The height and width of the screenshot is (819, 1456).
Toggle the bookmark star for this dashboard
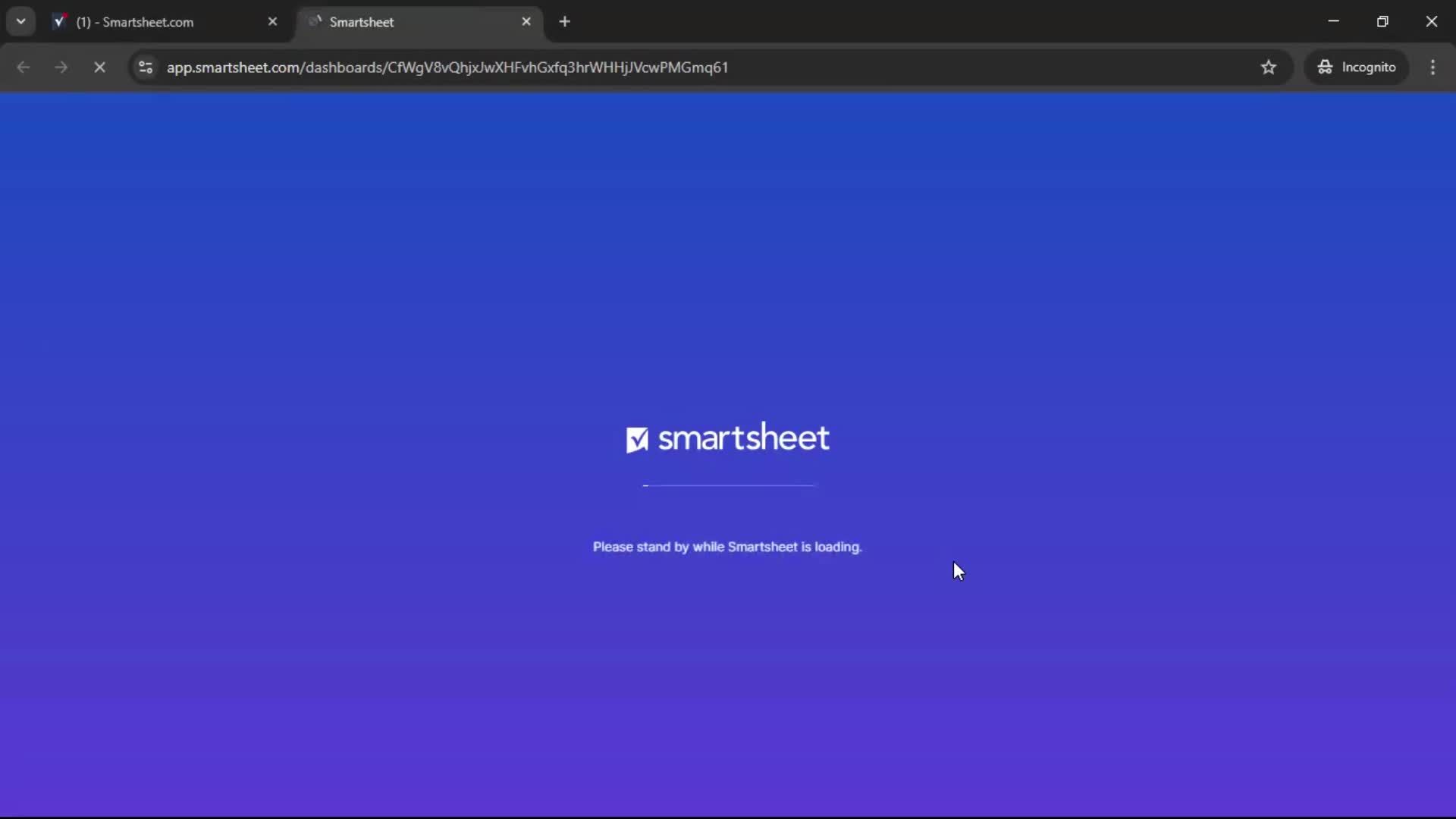coord(1269,67)
